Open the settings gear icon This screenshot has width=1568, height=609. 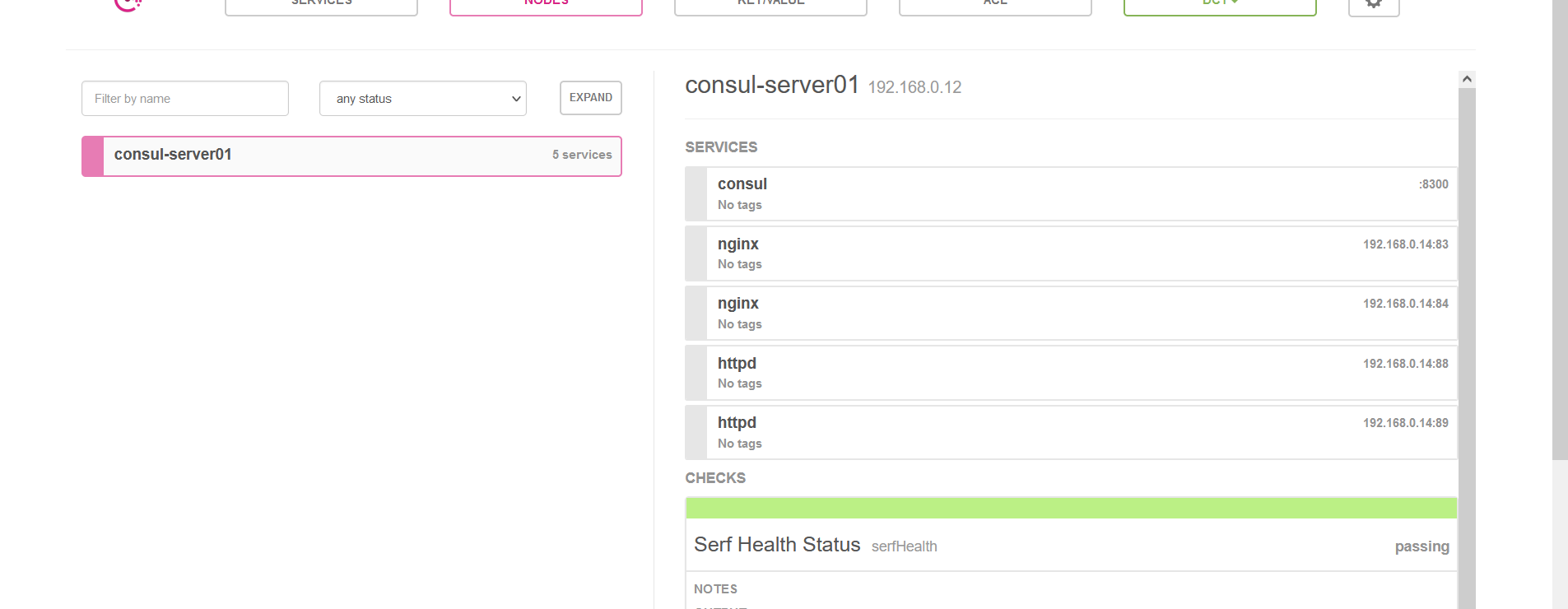pyautogui.click(x=1373, y=4)
